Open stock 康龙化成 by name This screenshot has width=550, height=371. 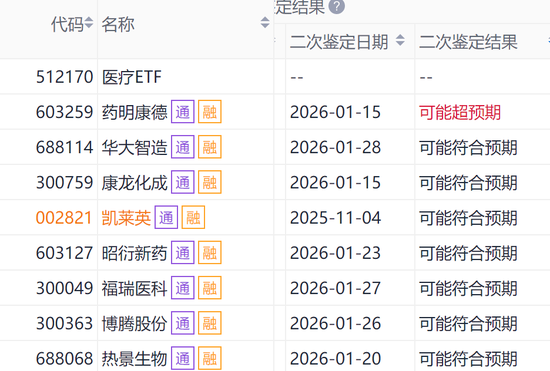click(x=134, y=183)
